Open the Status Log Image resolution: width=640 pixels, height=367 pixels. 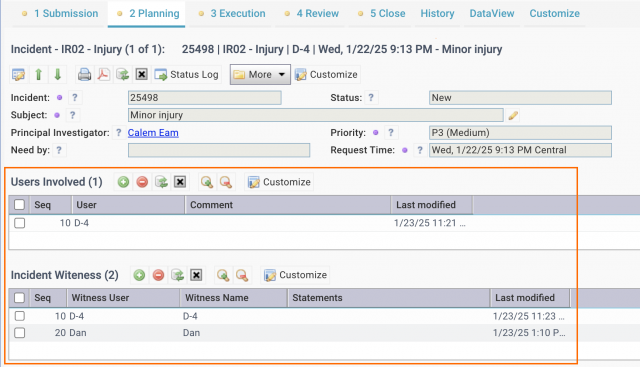pos(187,75)
